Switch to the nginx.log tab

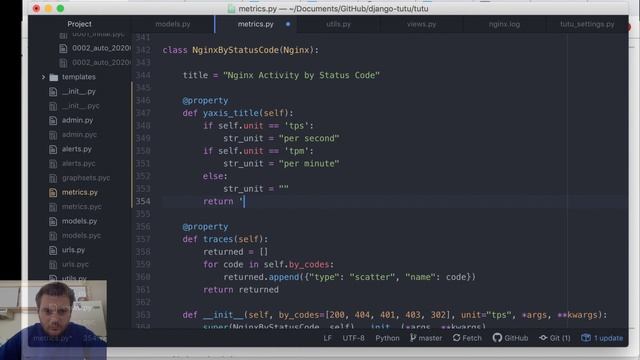pos(504,24)
